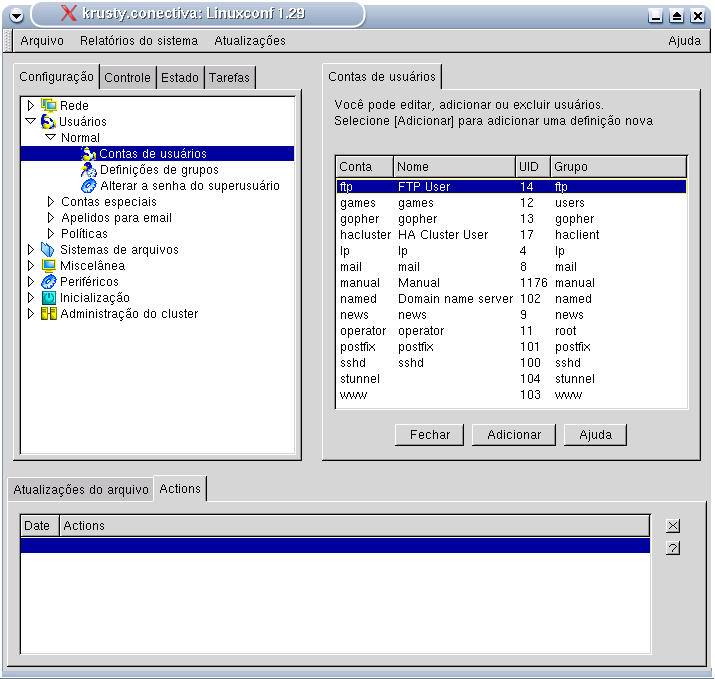Select the sshd account row

[x=511, y=363]
